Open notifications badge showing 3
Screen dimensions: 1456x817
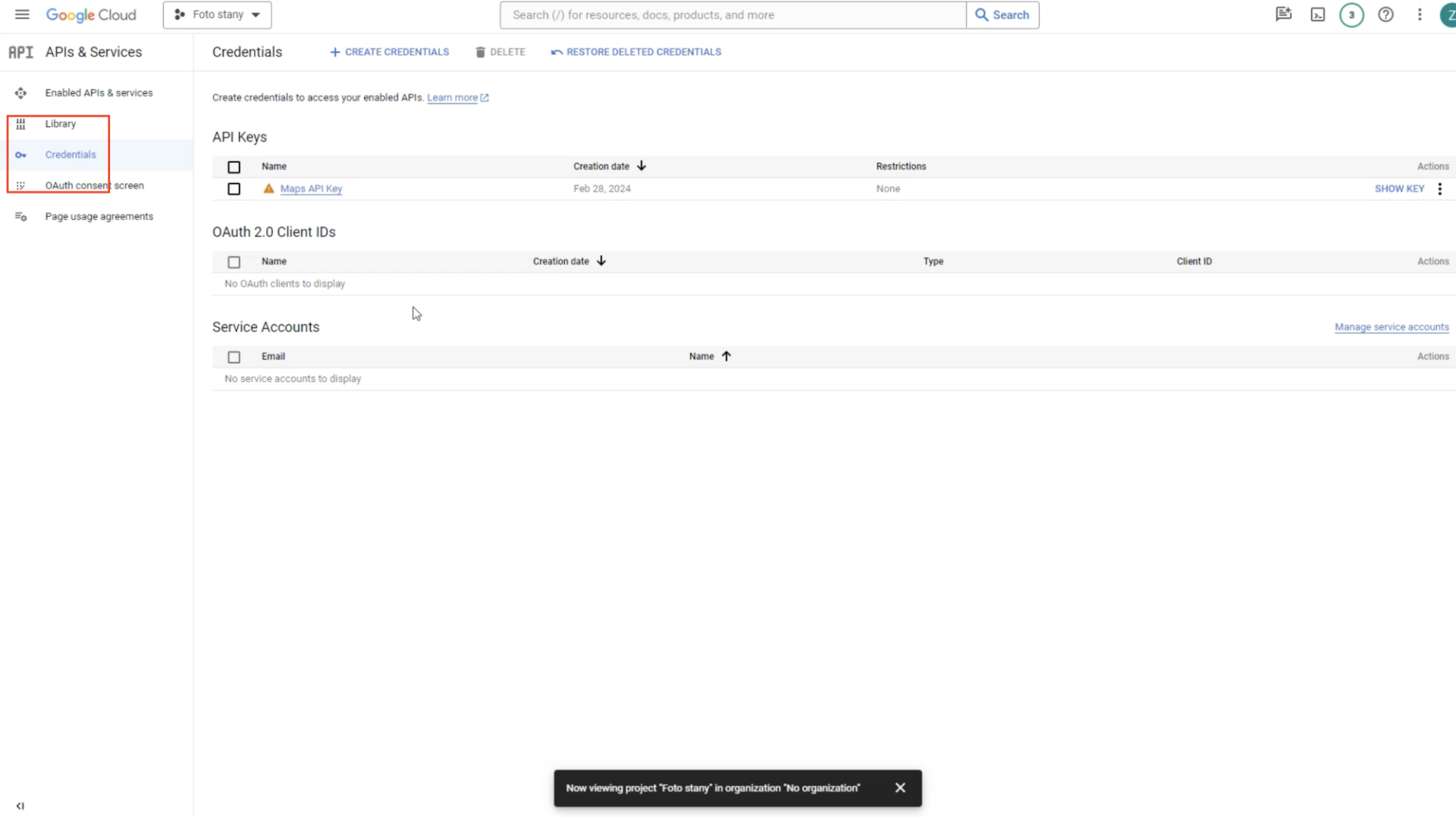[x=1351, y=14]
